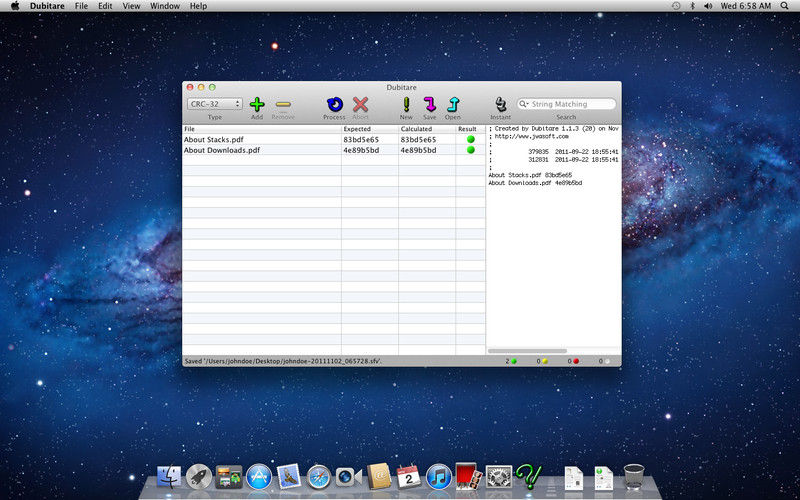This screenshot has width=800, height=500.
Task: Select the About Downloads.pdf file row
Action: [x=334, y=150]
